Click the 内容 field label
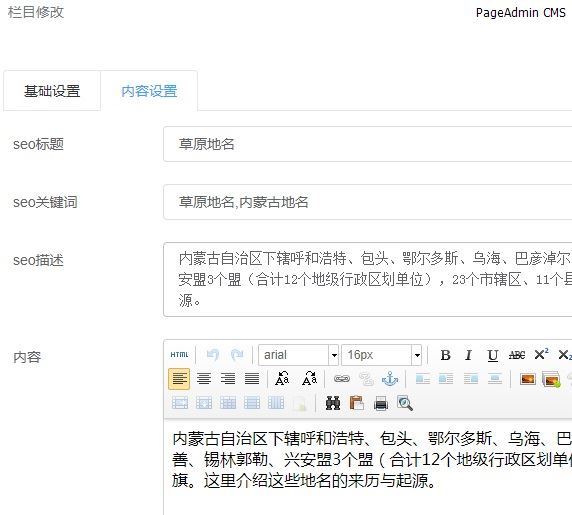 (27, 357)
